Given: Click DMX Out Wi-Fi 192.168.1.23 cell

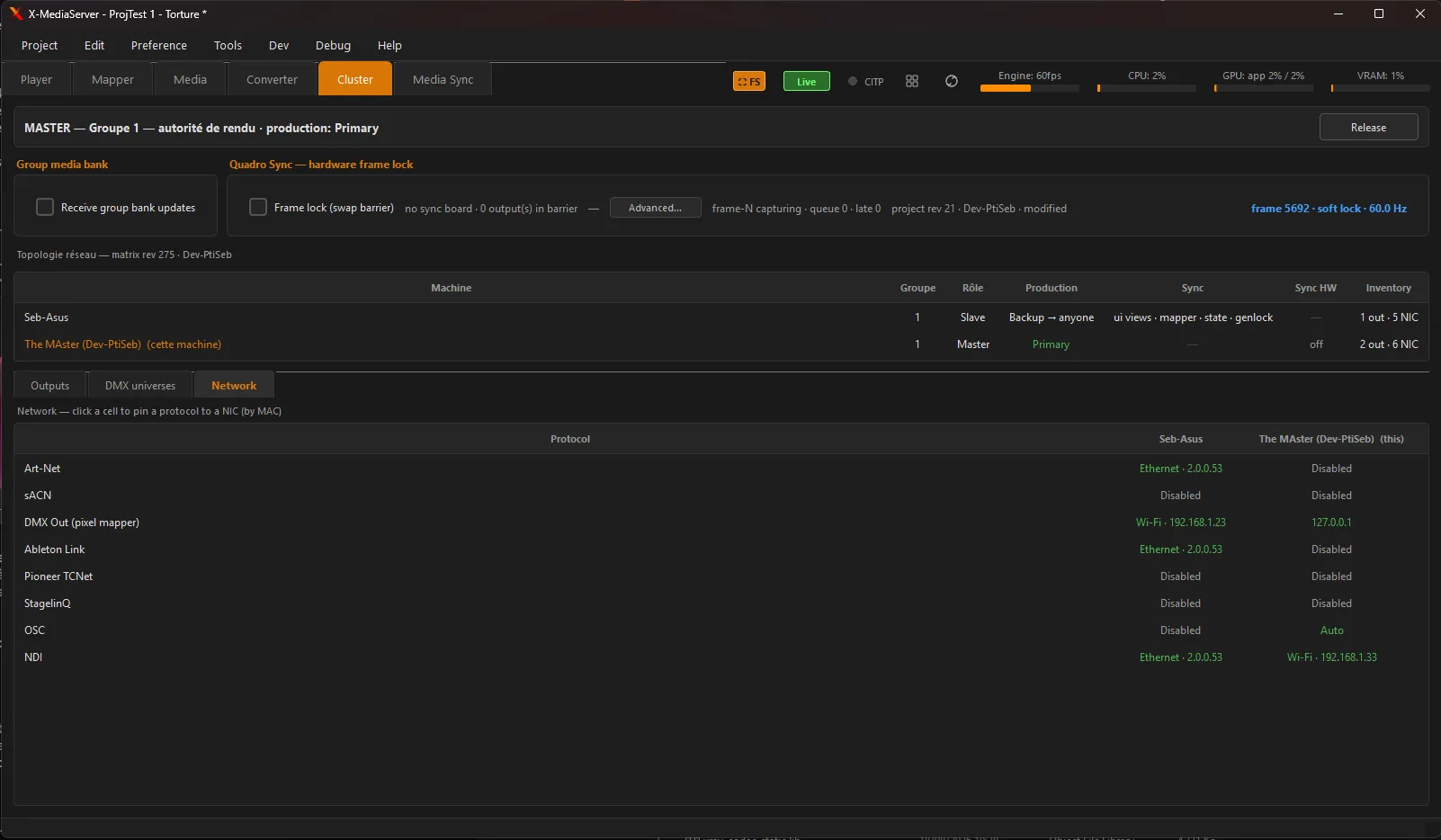Looking at the screenshot, I should 1180,523.
